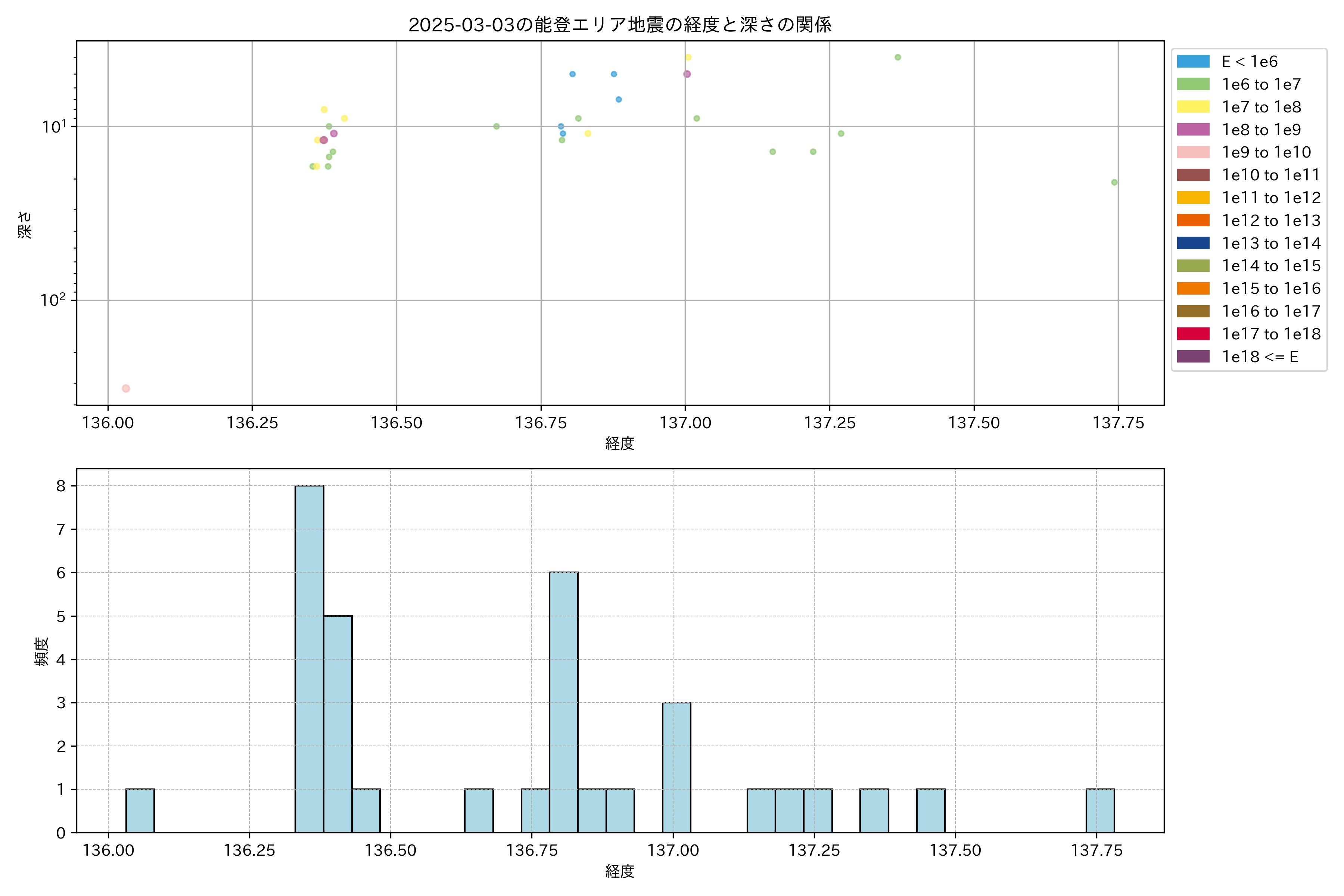Click the histogram bar with frequency 5
This screenshot has height=896, width=1344.
(x=338, y=724)
